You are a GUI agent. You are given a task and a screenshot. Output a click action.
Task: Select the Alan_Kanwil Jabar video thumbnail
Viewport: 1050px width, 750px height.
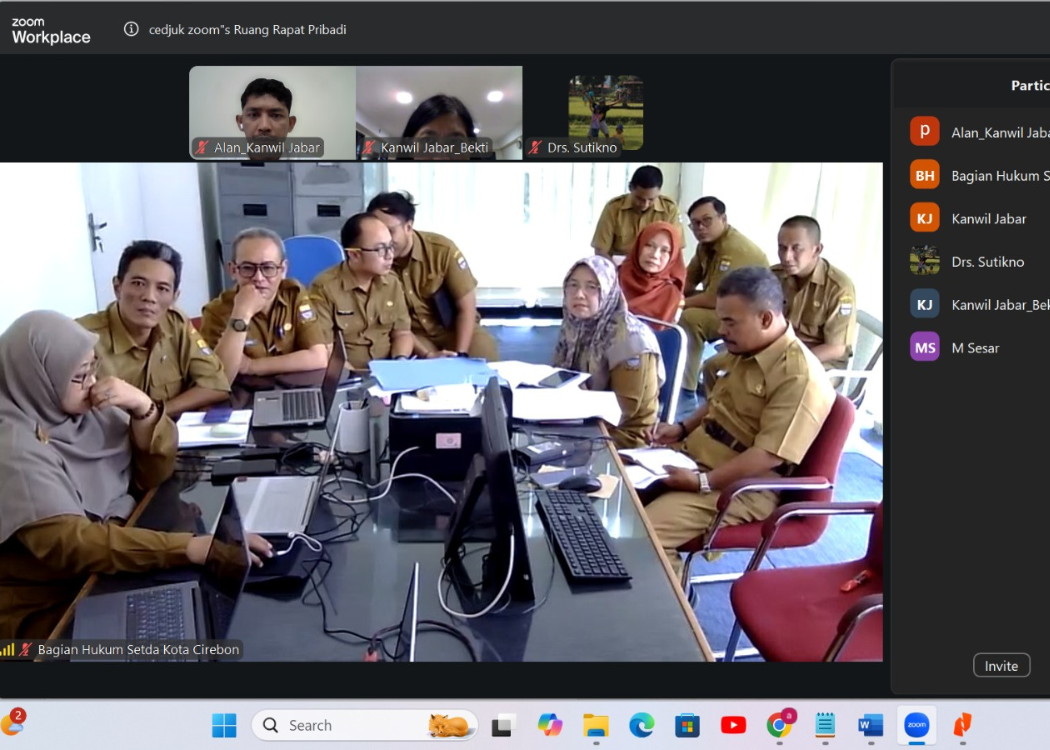click(x=272, y=112)
